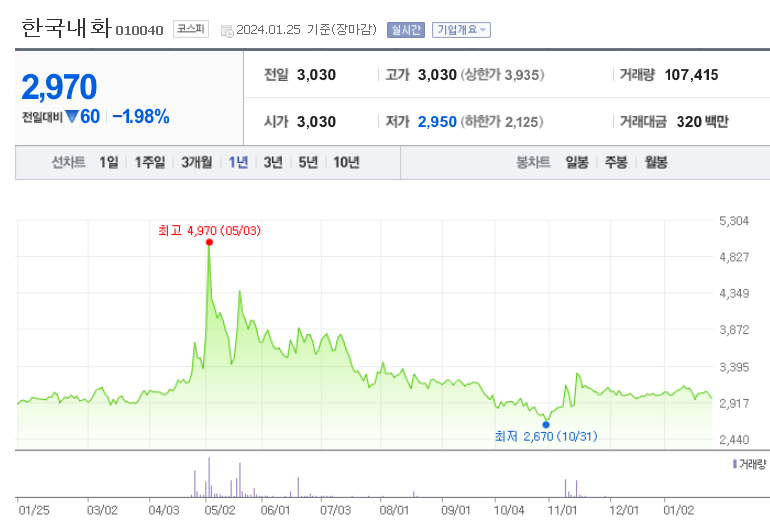Click the 거래량 legend marker

point(735,464)
